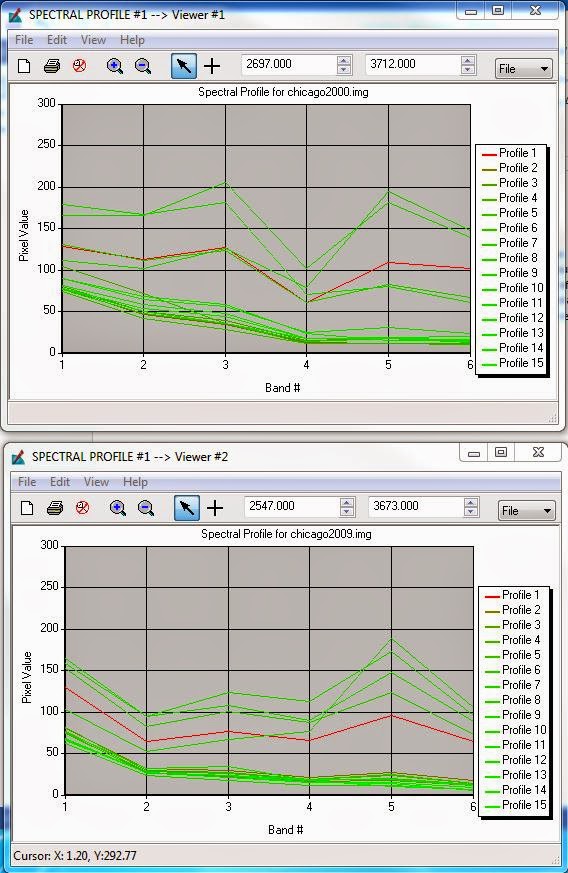Select the Zoom In magnifier in Viewer #1
Screen dimensions: 568x873
[115, 66]
